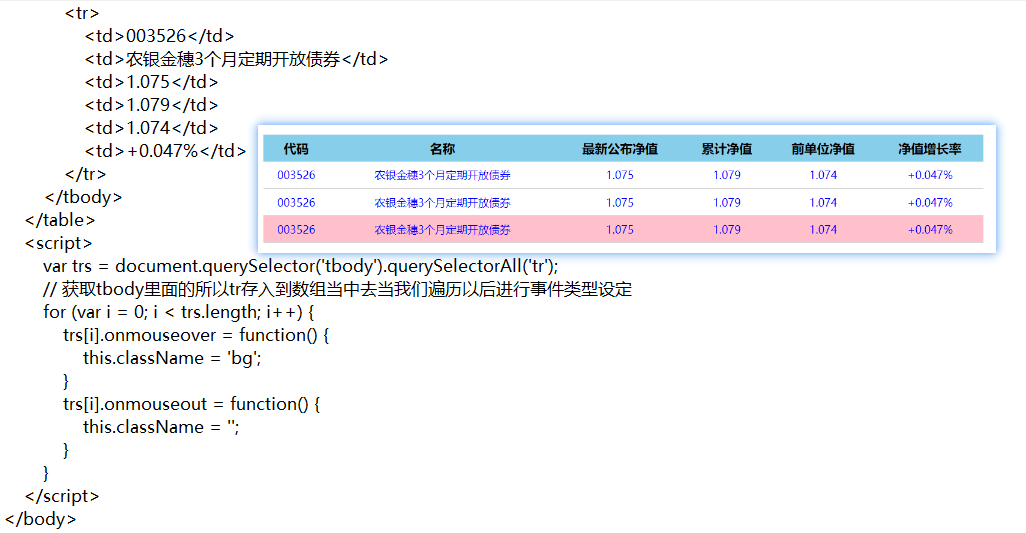Click the closing </table> tag line

point(60,220)
